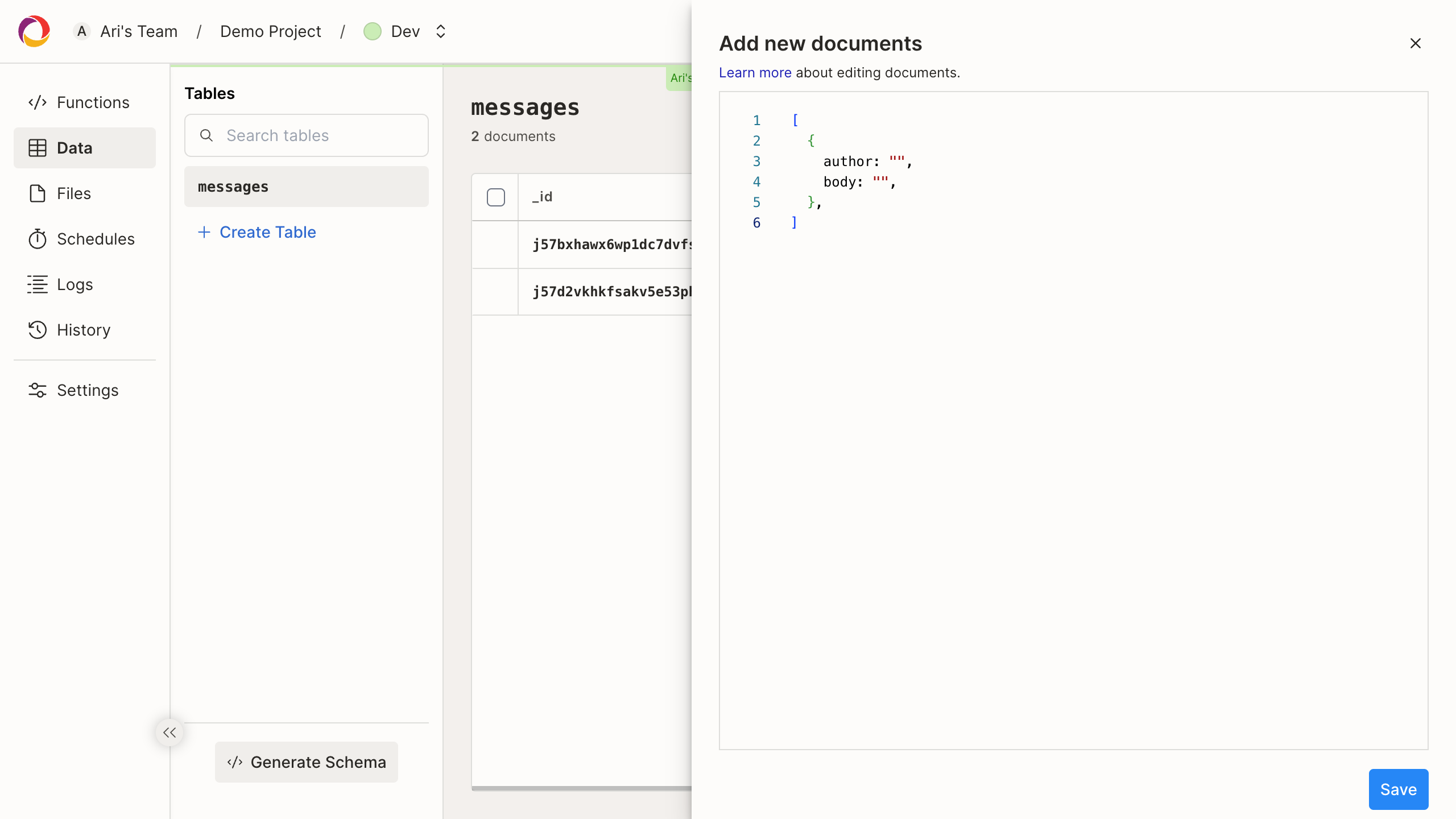Click the j57d2vkhkfsakv5e53p document id

pyautogui.click(x=612, y=292)
